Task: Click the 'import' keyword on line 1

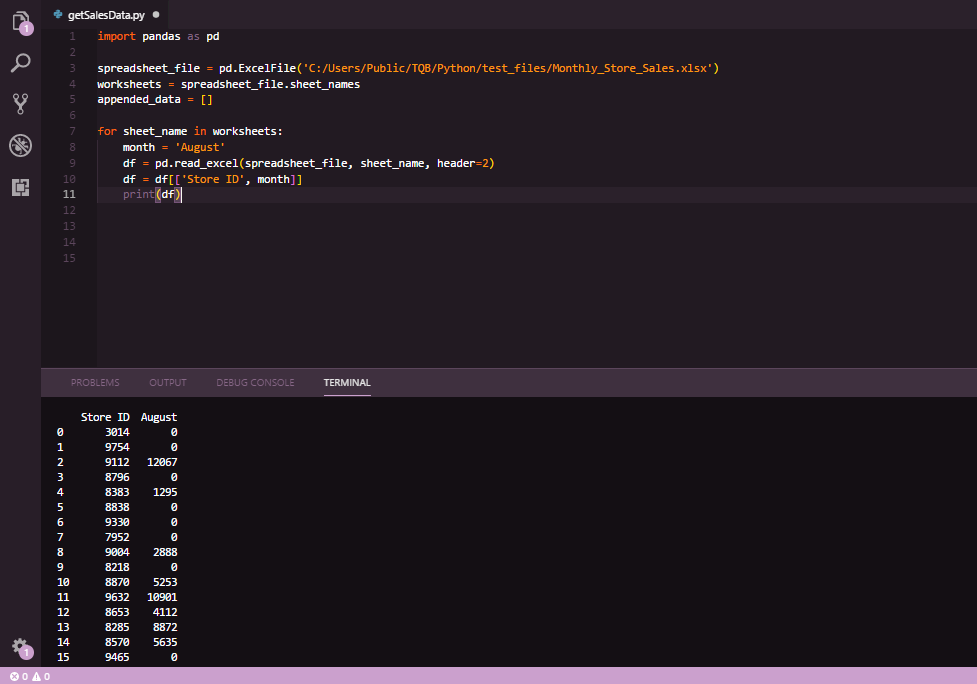Action: (117, 36)
